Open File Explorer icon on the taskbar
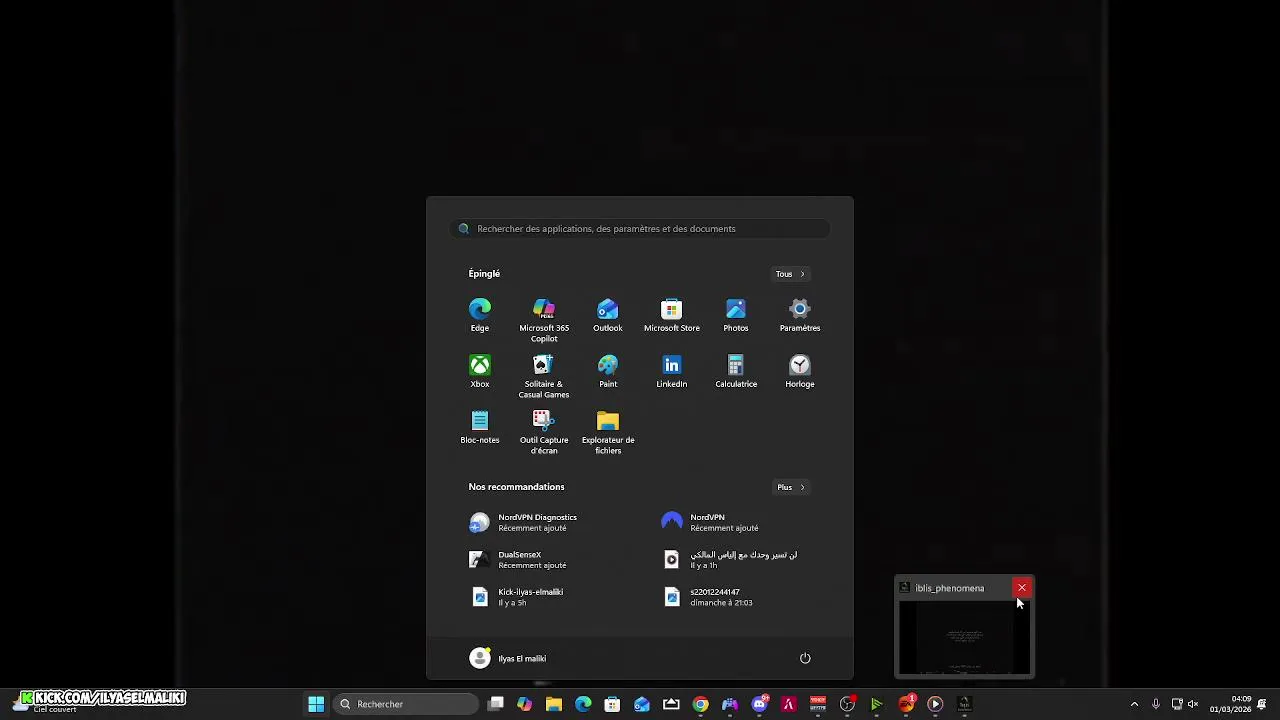 click(554, 704)
